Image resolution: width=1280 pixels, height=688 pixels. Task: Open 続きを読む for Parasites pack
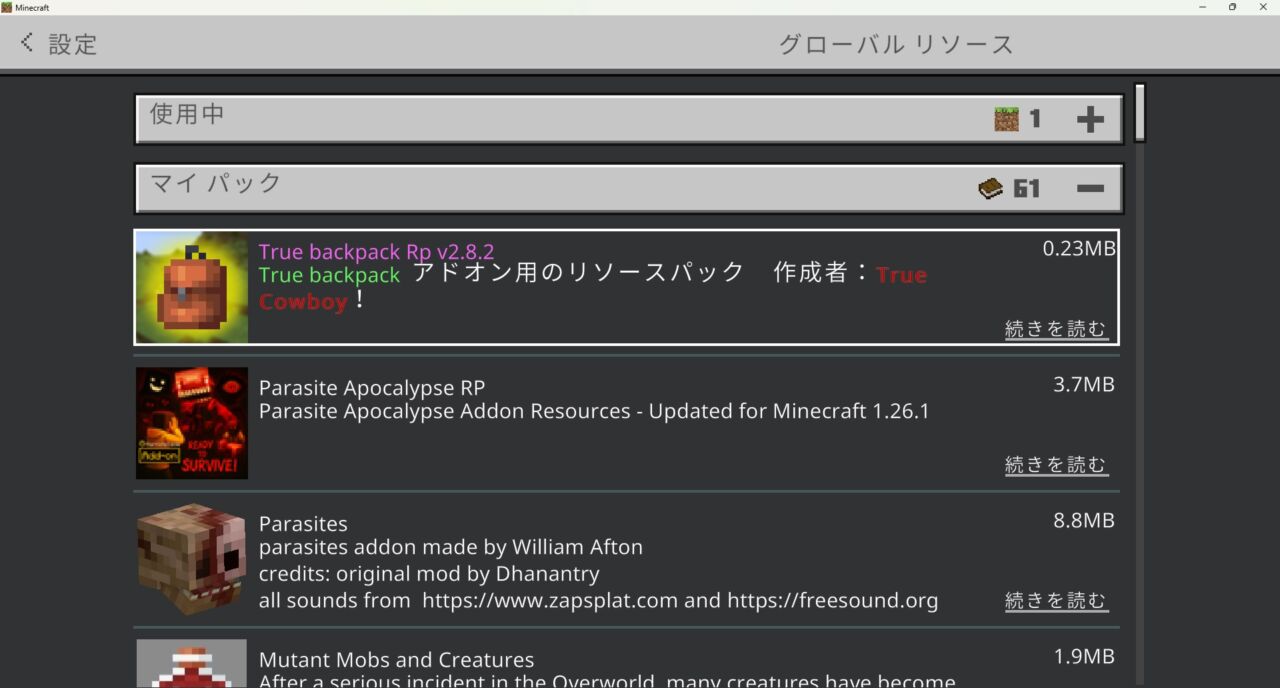point(1056,601)
